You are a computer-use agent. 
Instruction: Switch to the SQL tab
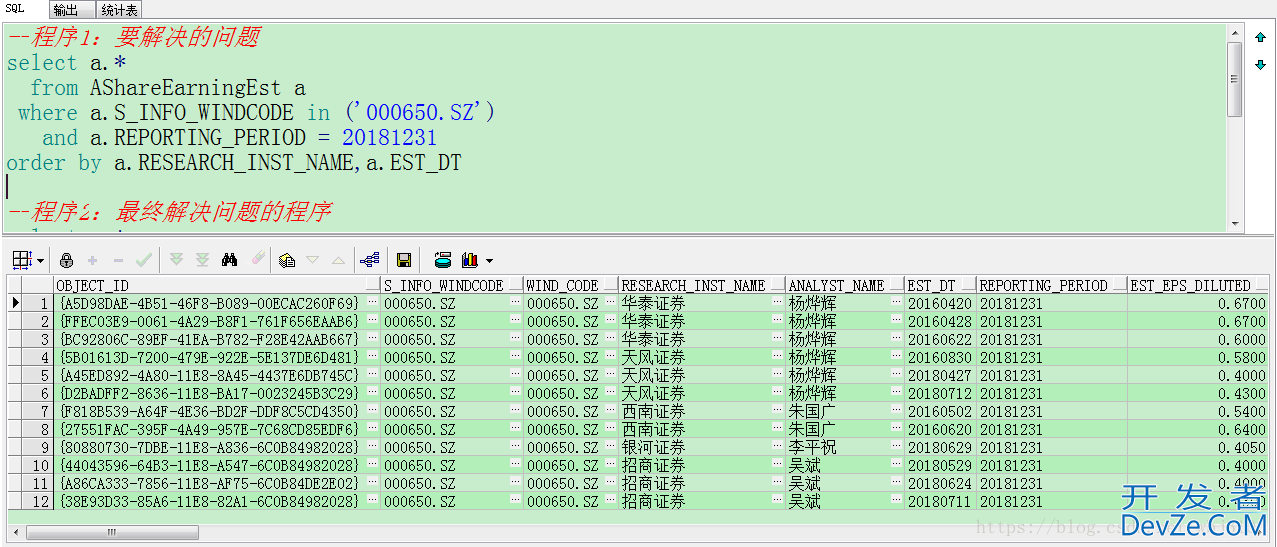(x=15, y=9)
